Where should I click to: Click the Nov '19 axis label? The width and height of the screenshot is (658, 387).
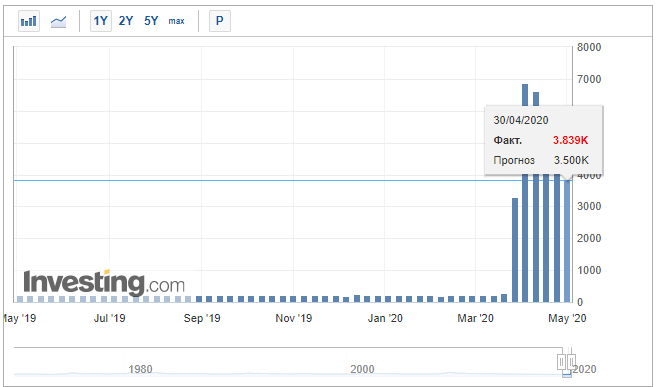(294, 318)
